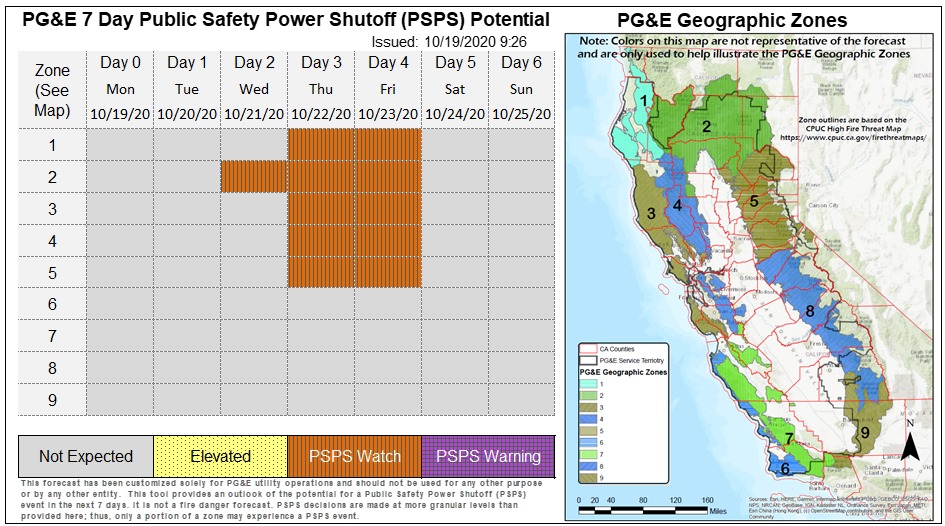
Task: Click zone 4 blue swatch in map legend
Action: (x=588, y=419)
